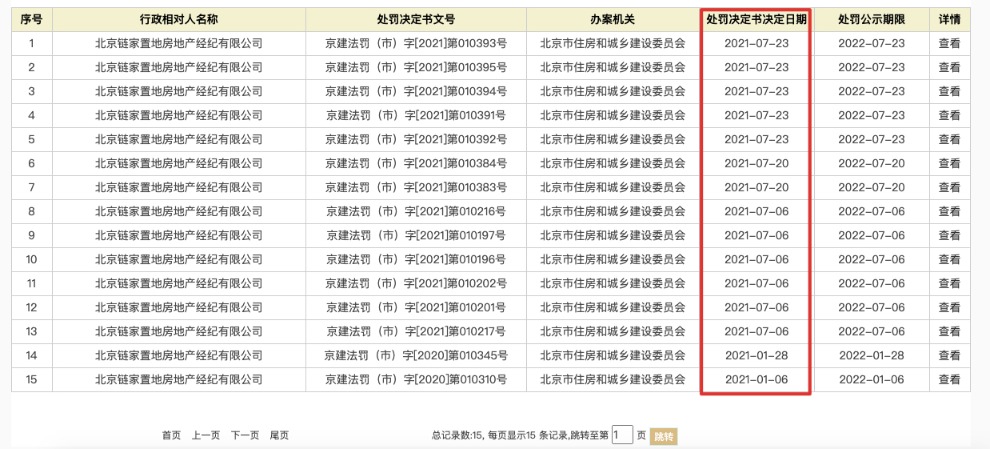This screenshot has height=449, width=990.
Task: Select document number 第010391号 cell
Action: point(416,116)
